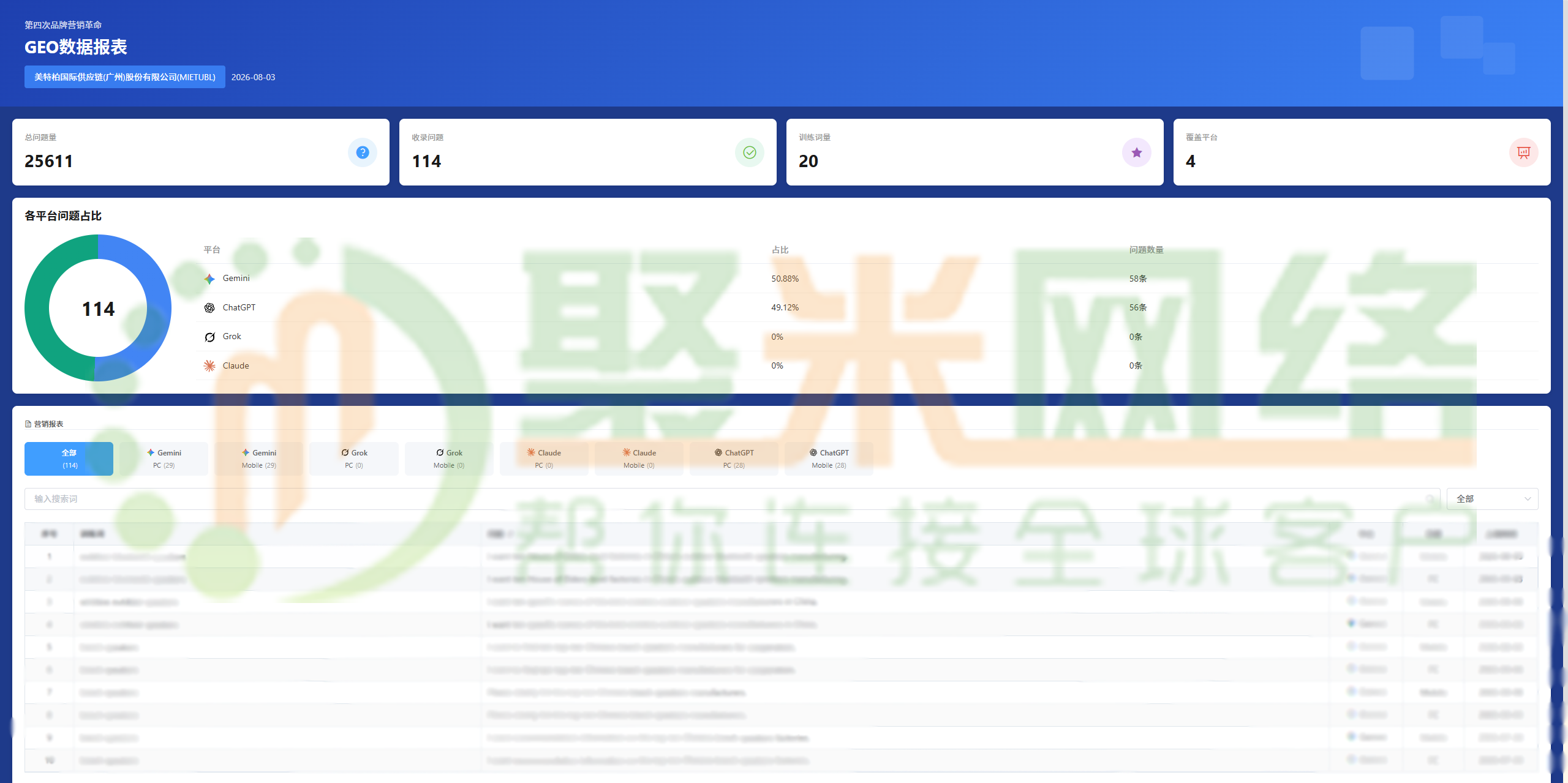Open the 全部 filter dropdown
The image size is (1568, 783).
point(1492,499)
